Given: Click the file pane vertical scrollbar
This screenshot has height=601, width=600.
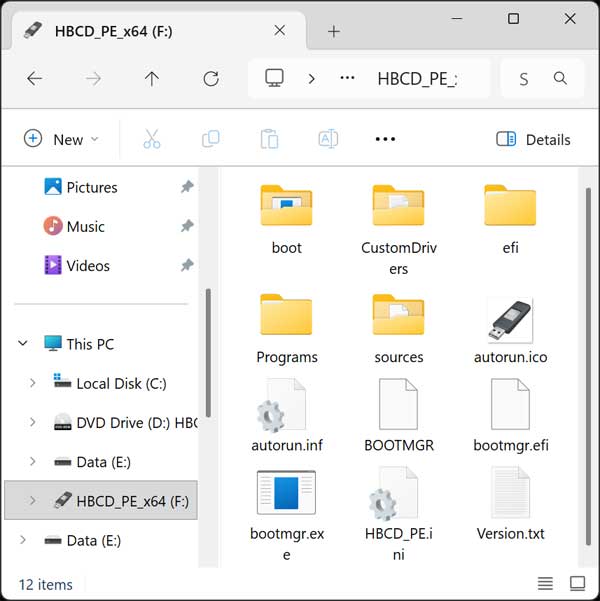Looking at the screenshot, I should [x=588, y=366].
